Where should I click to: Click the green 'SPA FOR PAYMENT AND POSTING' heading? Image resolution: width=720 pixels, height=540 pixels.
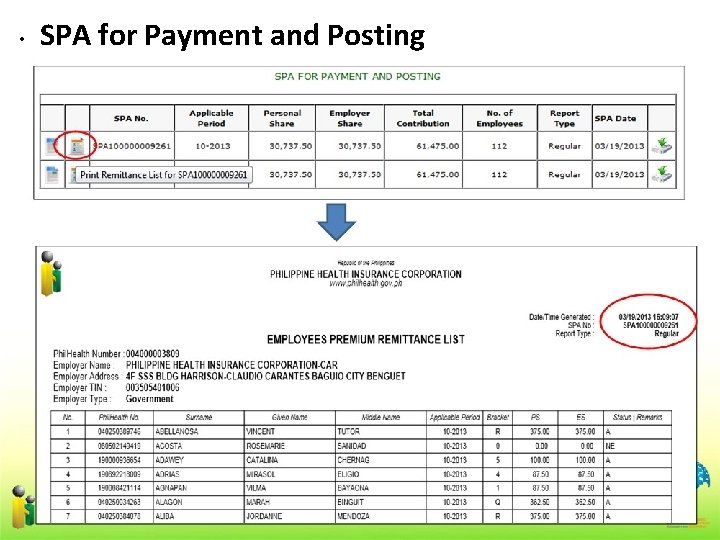(357, 76)
